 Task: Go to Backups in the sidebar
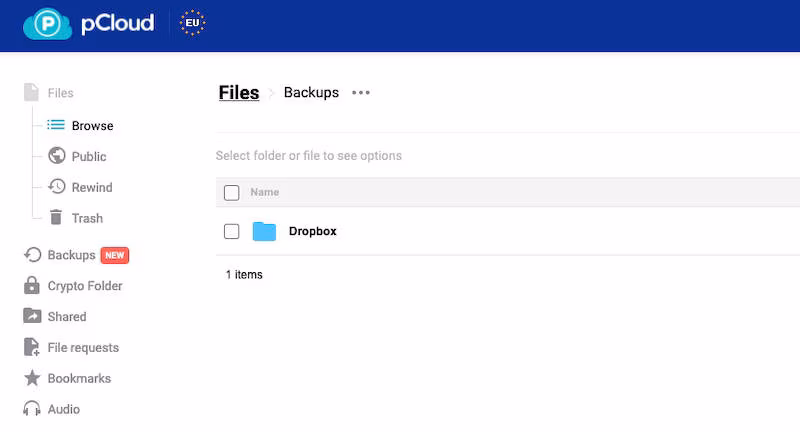[71, 255]
